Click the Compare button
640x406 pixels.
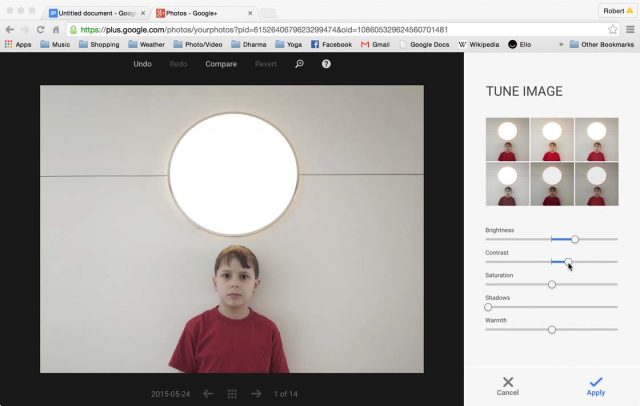[x=221, y=64]
